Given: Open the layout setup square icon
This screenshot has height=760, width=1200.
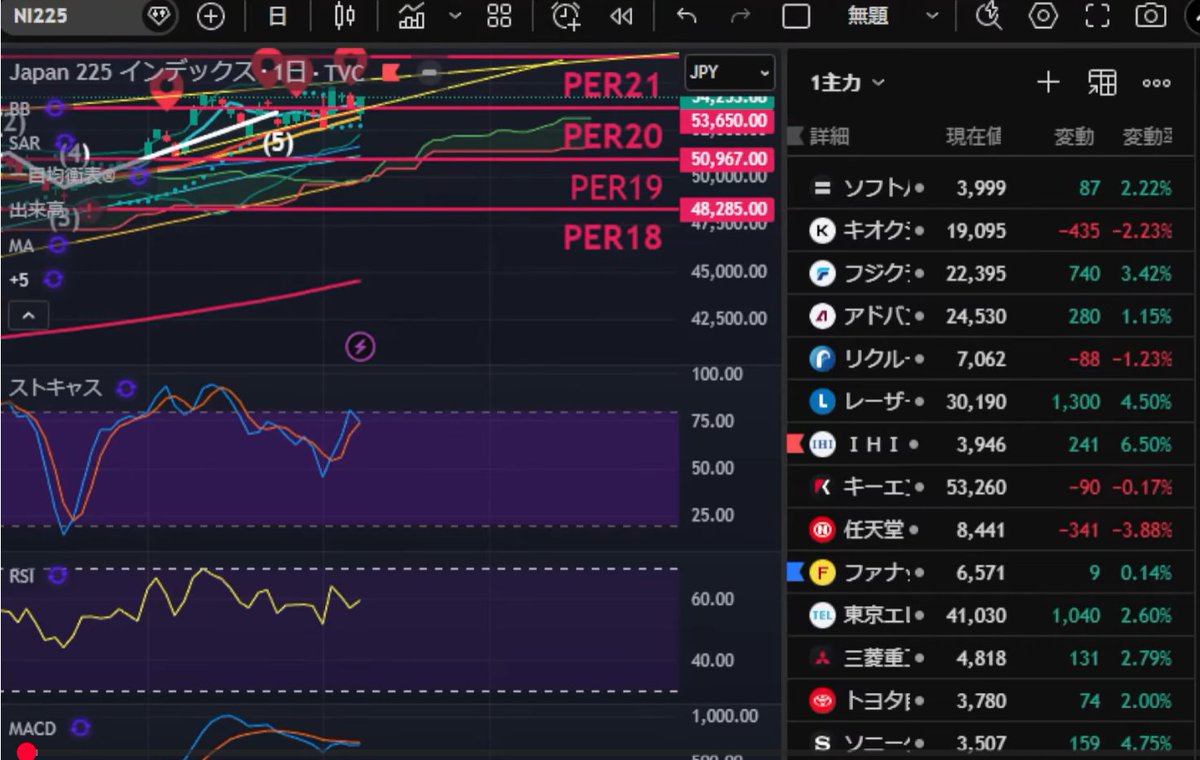Looking at the screenshot, I should click(796, 16).
